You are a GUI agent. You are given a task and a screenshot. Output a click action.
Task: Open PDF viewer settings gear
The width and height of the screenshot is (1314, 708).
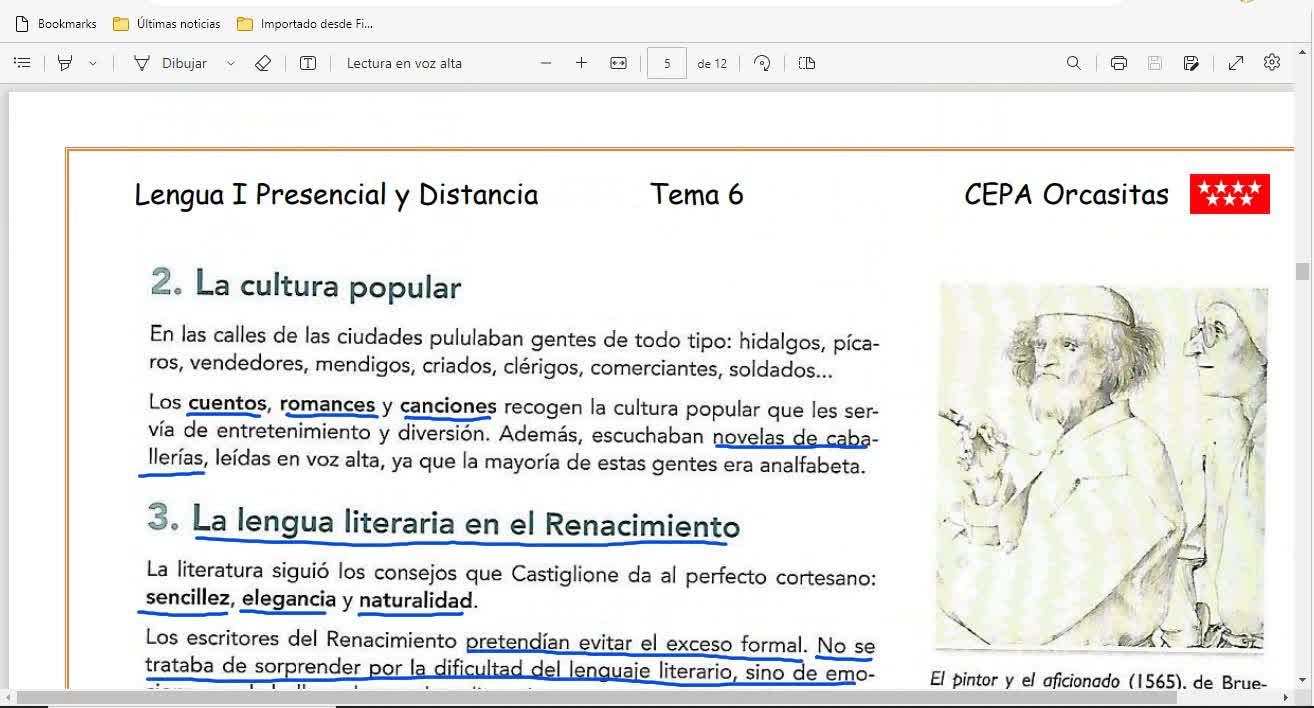click(1272, 63)
